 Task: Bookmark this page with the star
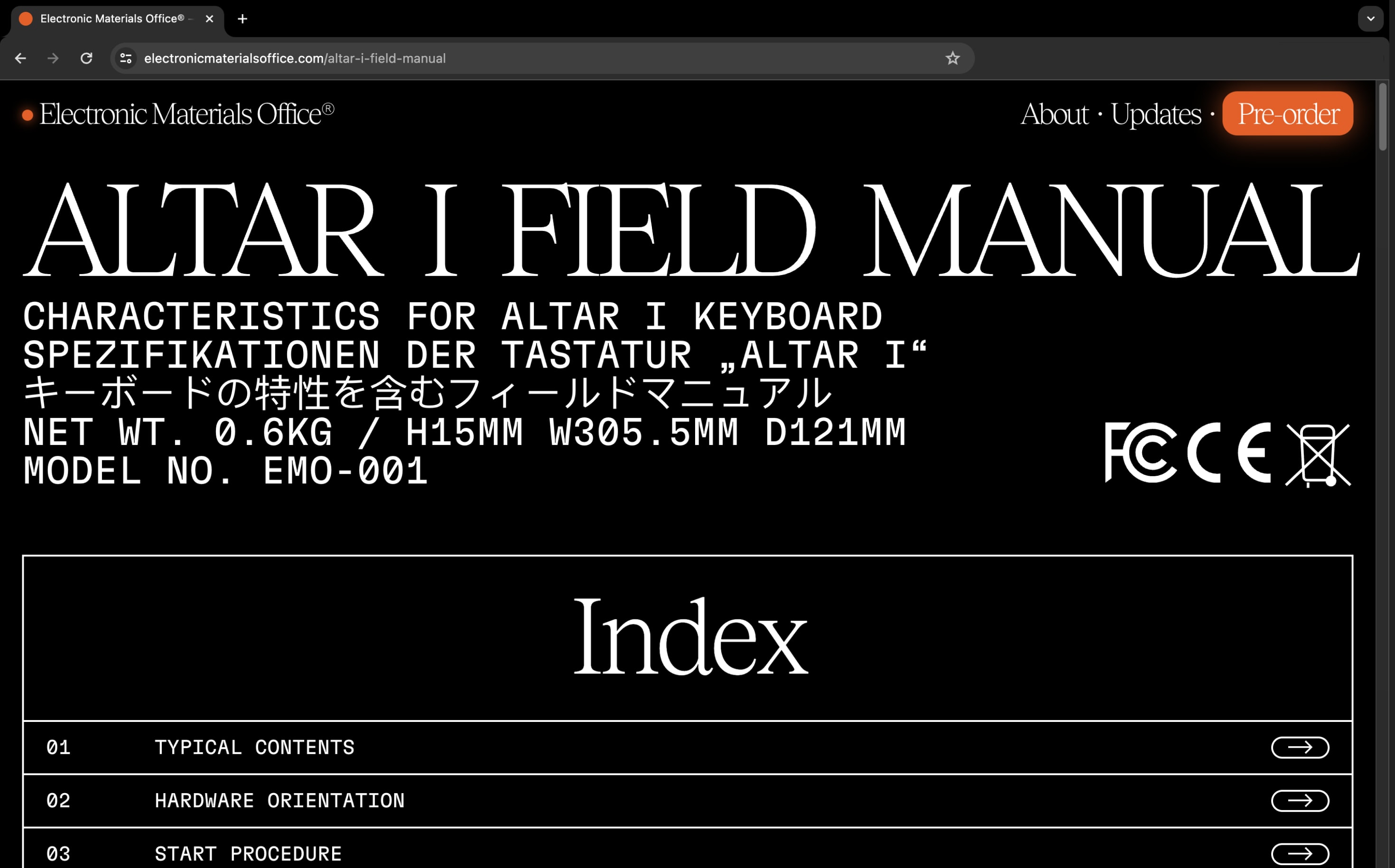pyautogui.click(x=952, y=58)
